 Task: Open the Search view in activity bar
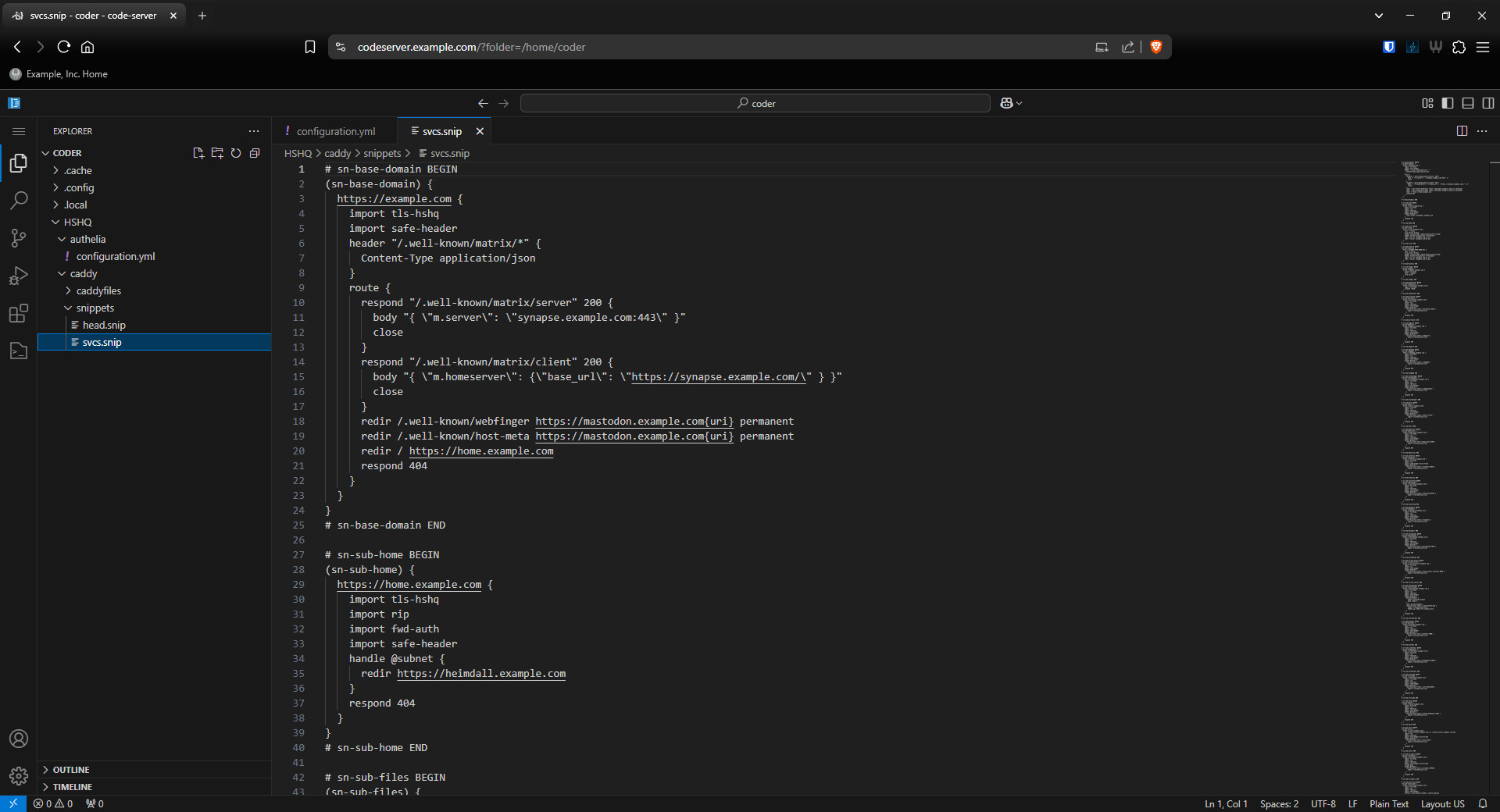(x=19, y=201)
